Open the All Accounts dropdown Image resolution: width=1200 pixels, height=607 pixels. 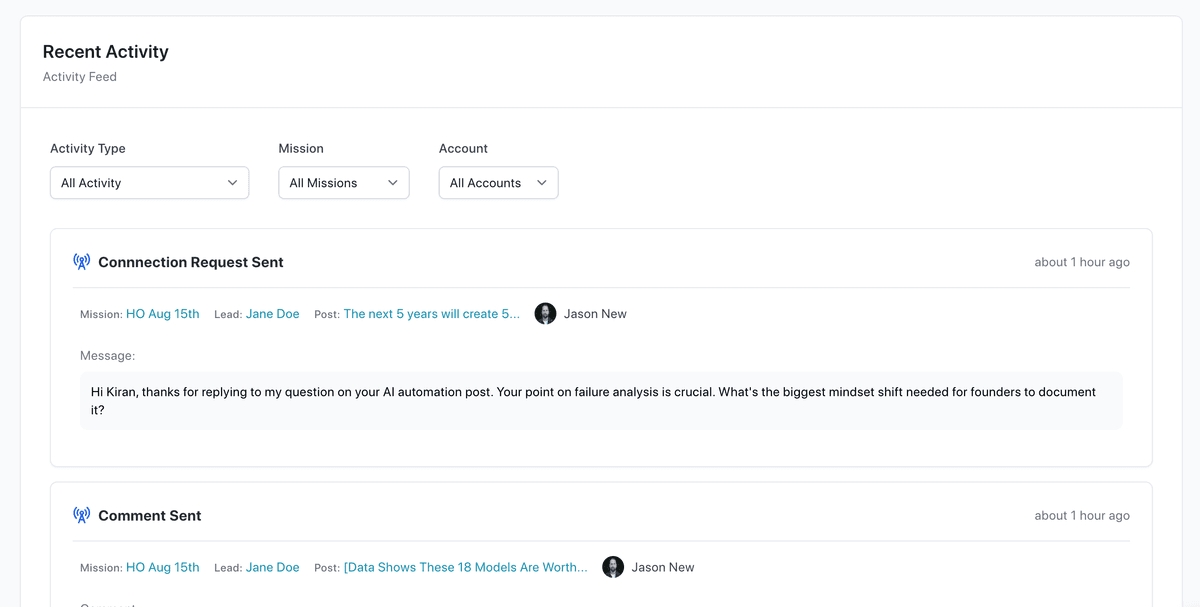coord(498,183)
